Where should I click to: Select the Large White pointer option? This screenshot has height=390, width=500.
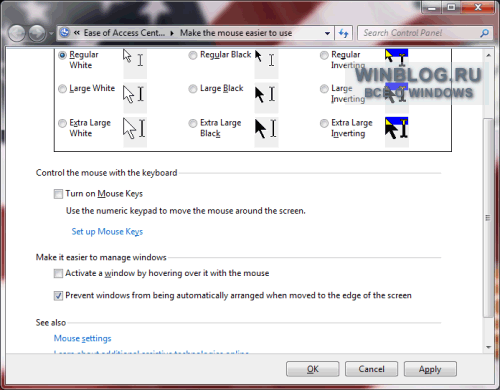tap(62, 89)
